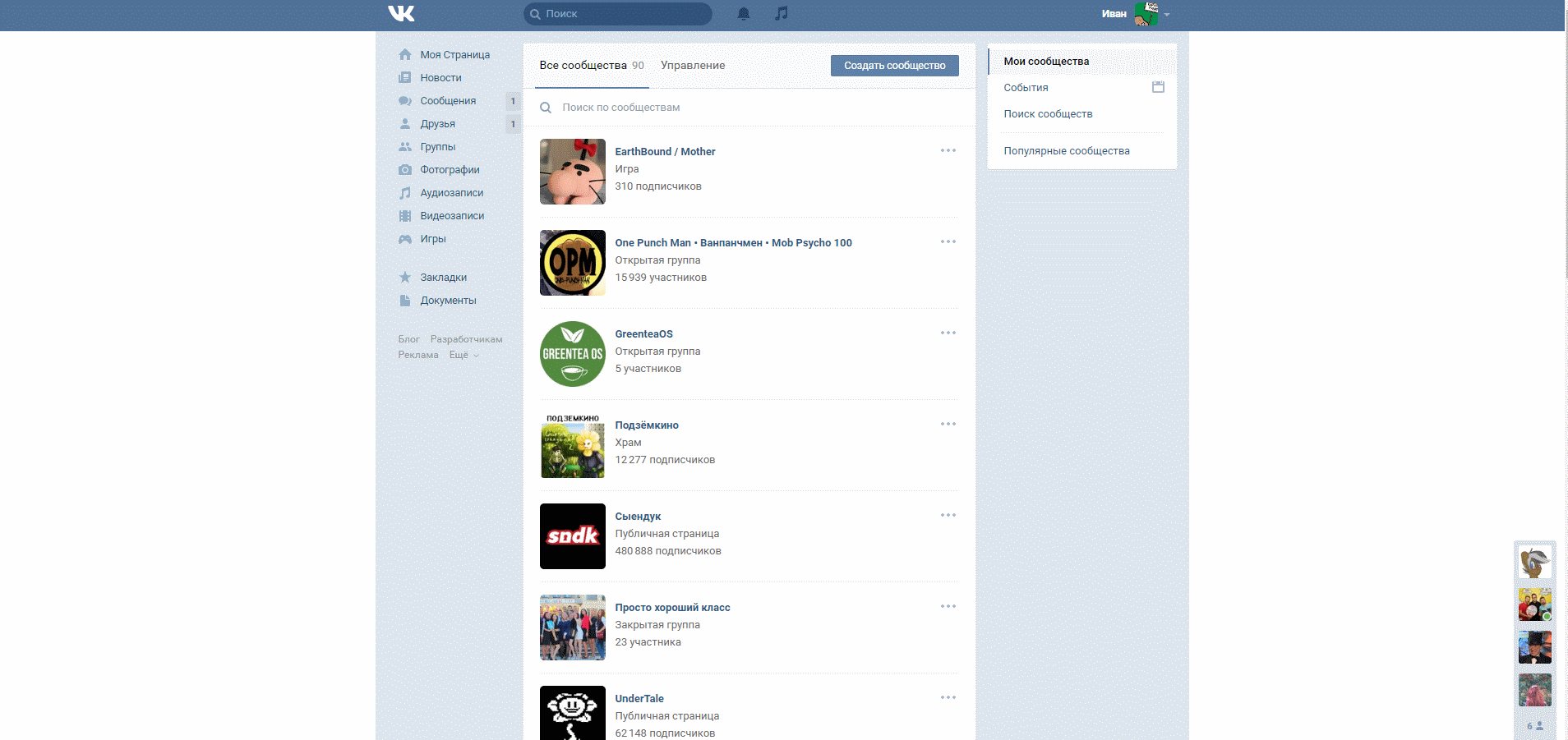Open the Подзёмкино avatar thumbnail
Image resolution: width=1568 pixels, height=740 pixels.
(573, 445)
